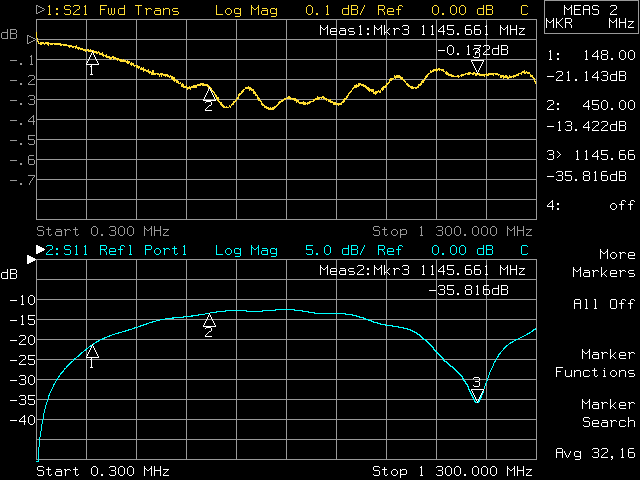The image size is (640, 480).
Task: Click the lower plot reference level arrow
Action: pyautogui.click(x=30, y=260)
